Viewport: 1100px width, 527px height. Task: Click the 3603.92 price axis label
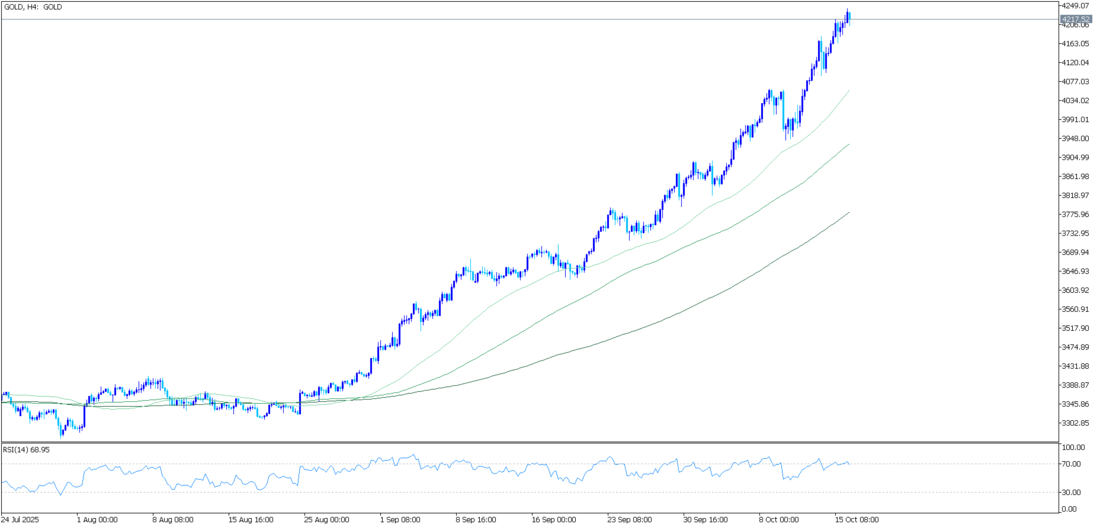pos(1076,290)
